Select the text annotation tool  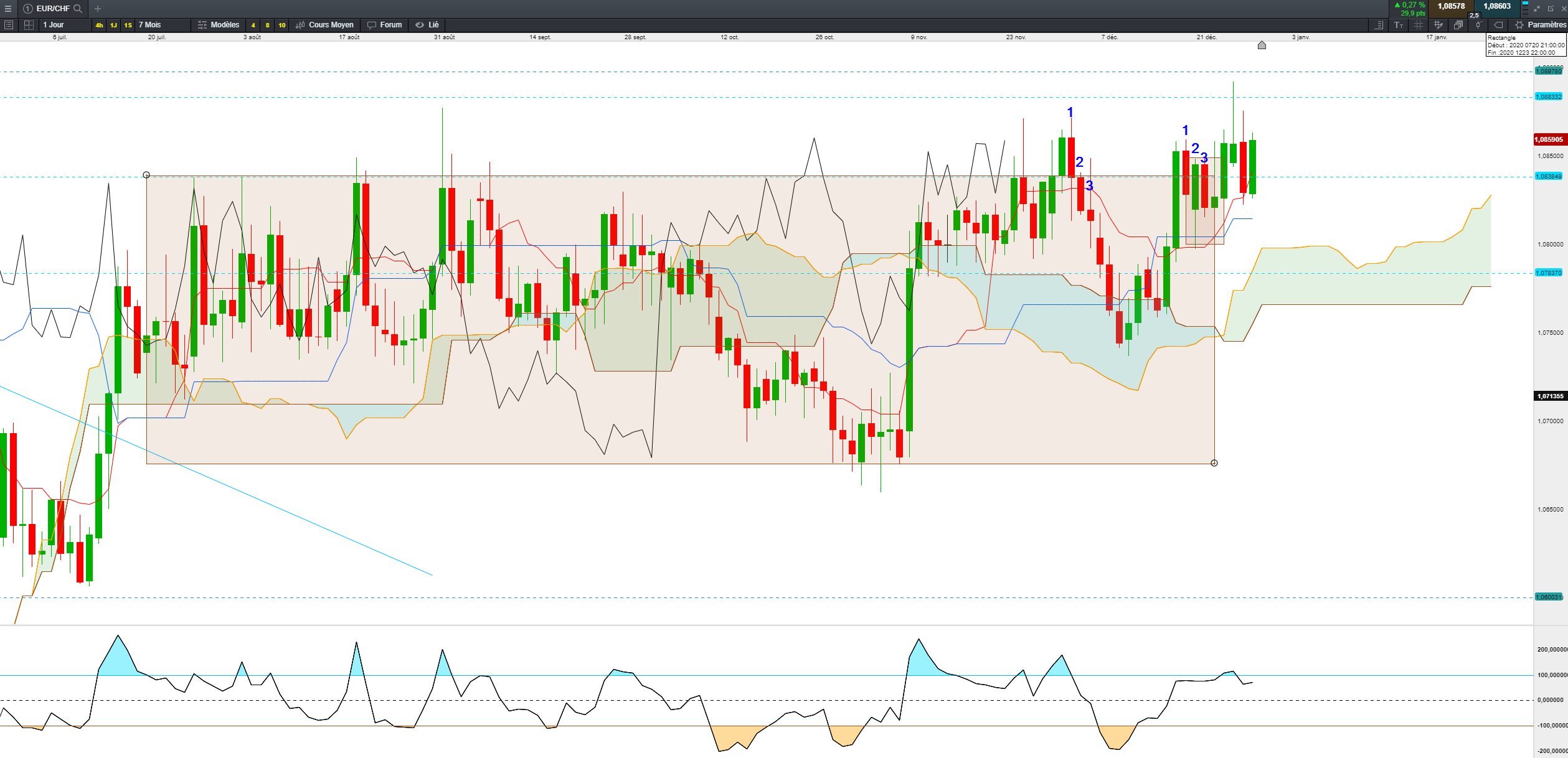pos(1399,25)
